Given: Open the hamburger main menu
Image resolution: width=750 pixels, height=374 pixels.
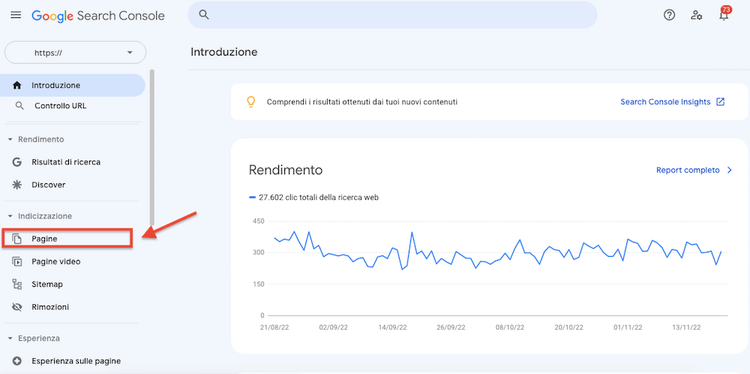Looking at the screenshot, I should 16,15.
